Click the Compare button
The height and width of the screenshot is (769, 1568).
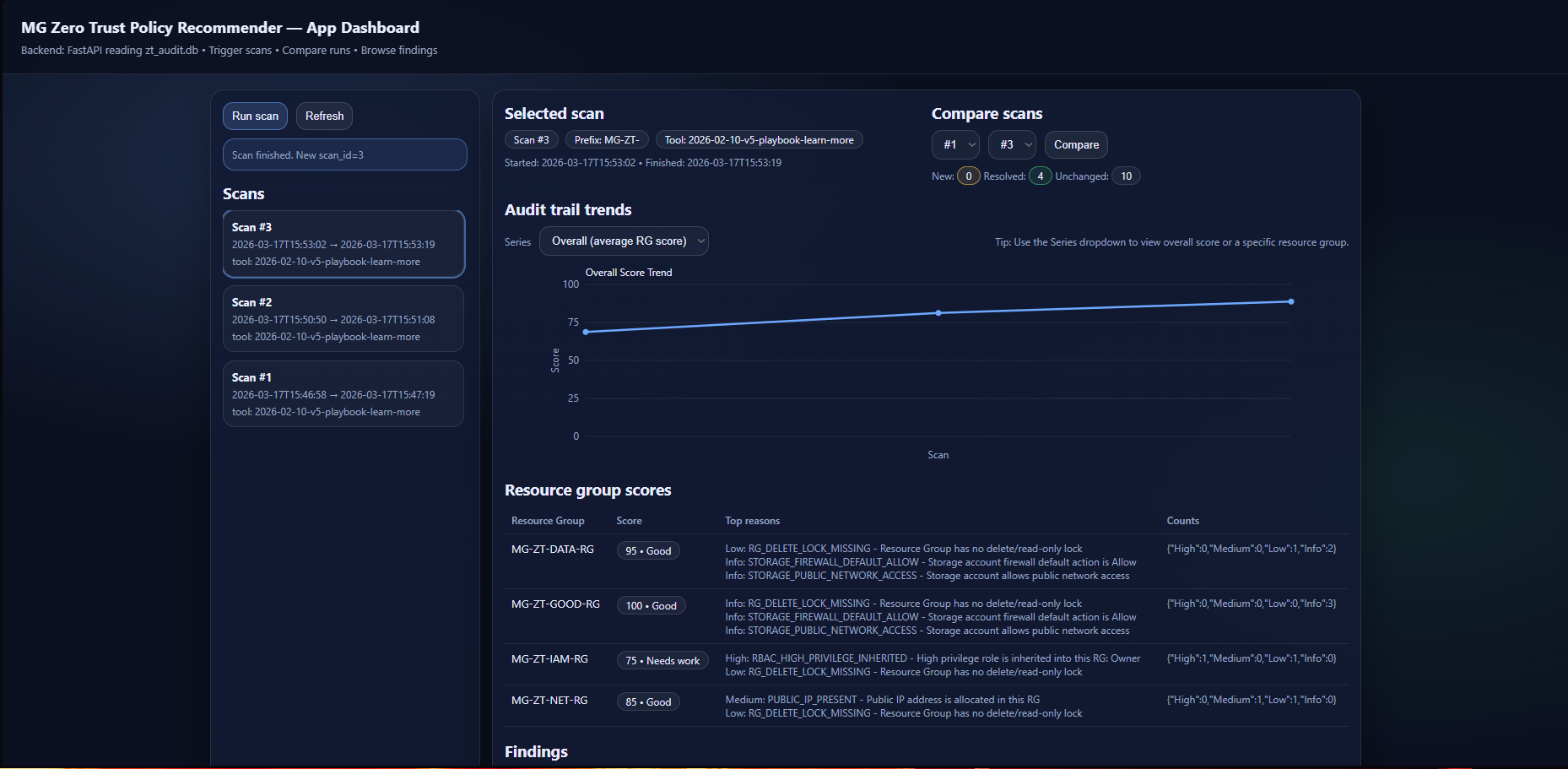click(1076, 145)
